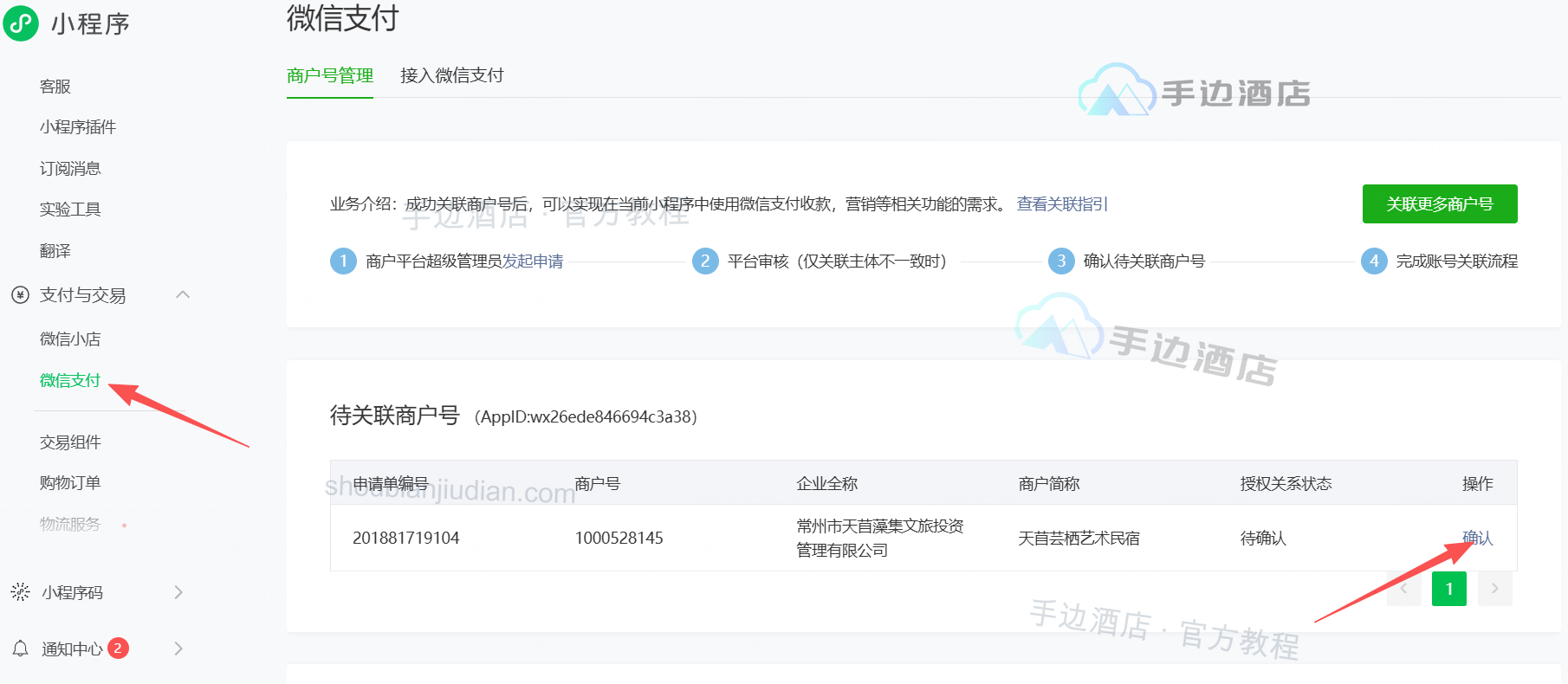This screenshot has height=684, width=1568.
Task: Switch to the 商户号管理 tab
Action: 330,76
